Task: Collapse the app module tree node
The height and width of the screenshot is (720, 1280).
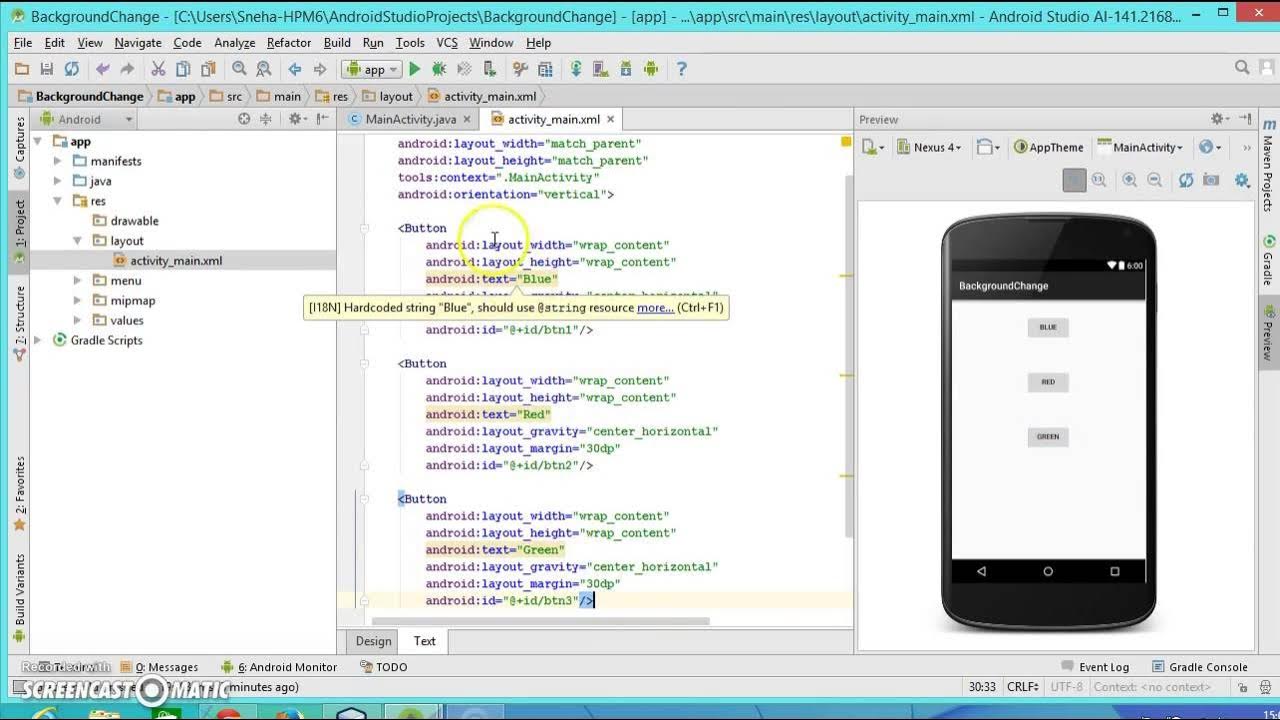Action: [38, 141]
